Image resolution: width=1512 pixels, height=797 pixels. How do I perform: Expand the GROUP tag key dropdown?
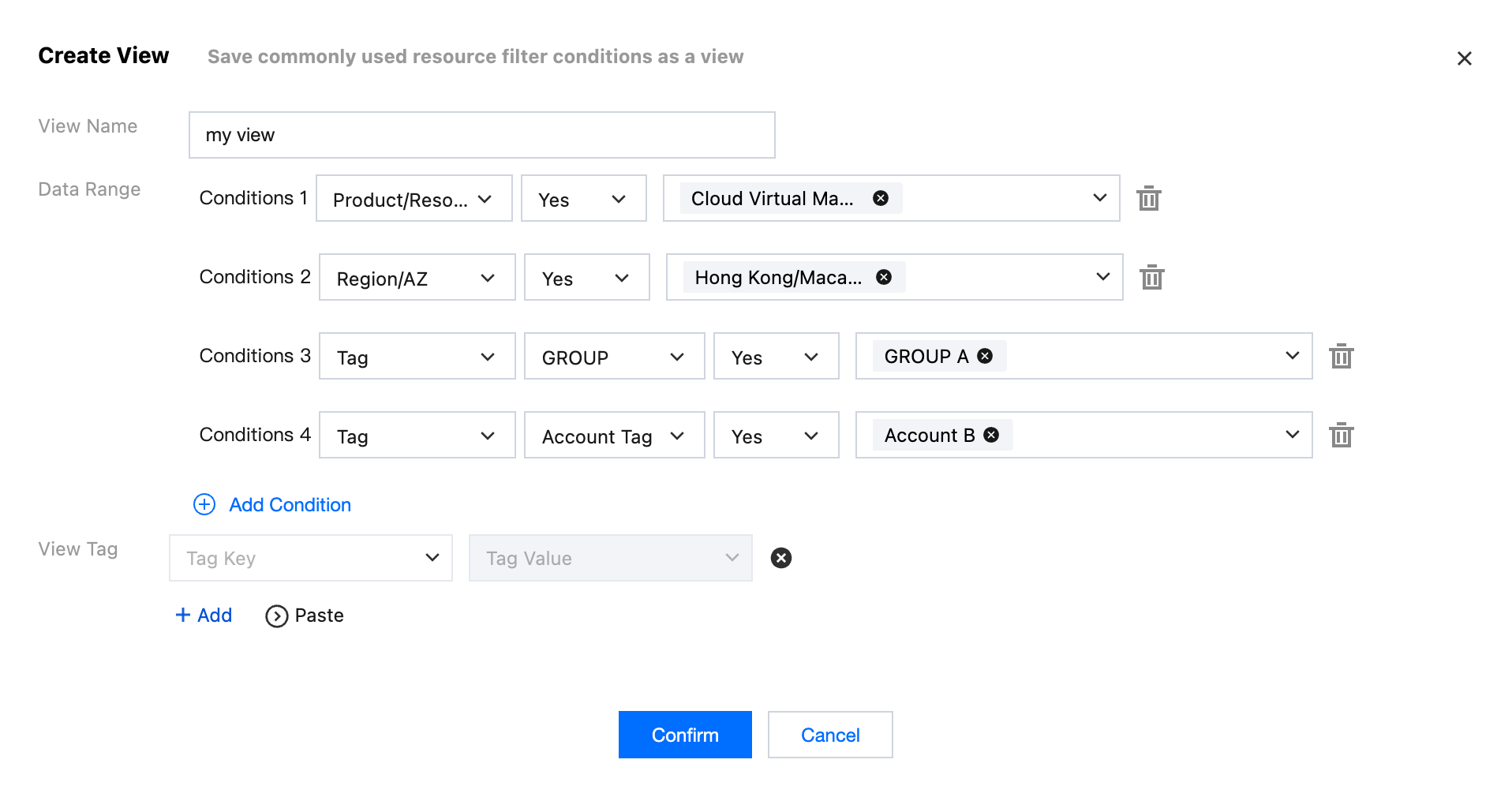[614, 357]
